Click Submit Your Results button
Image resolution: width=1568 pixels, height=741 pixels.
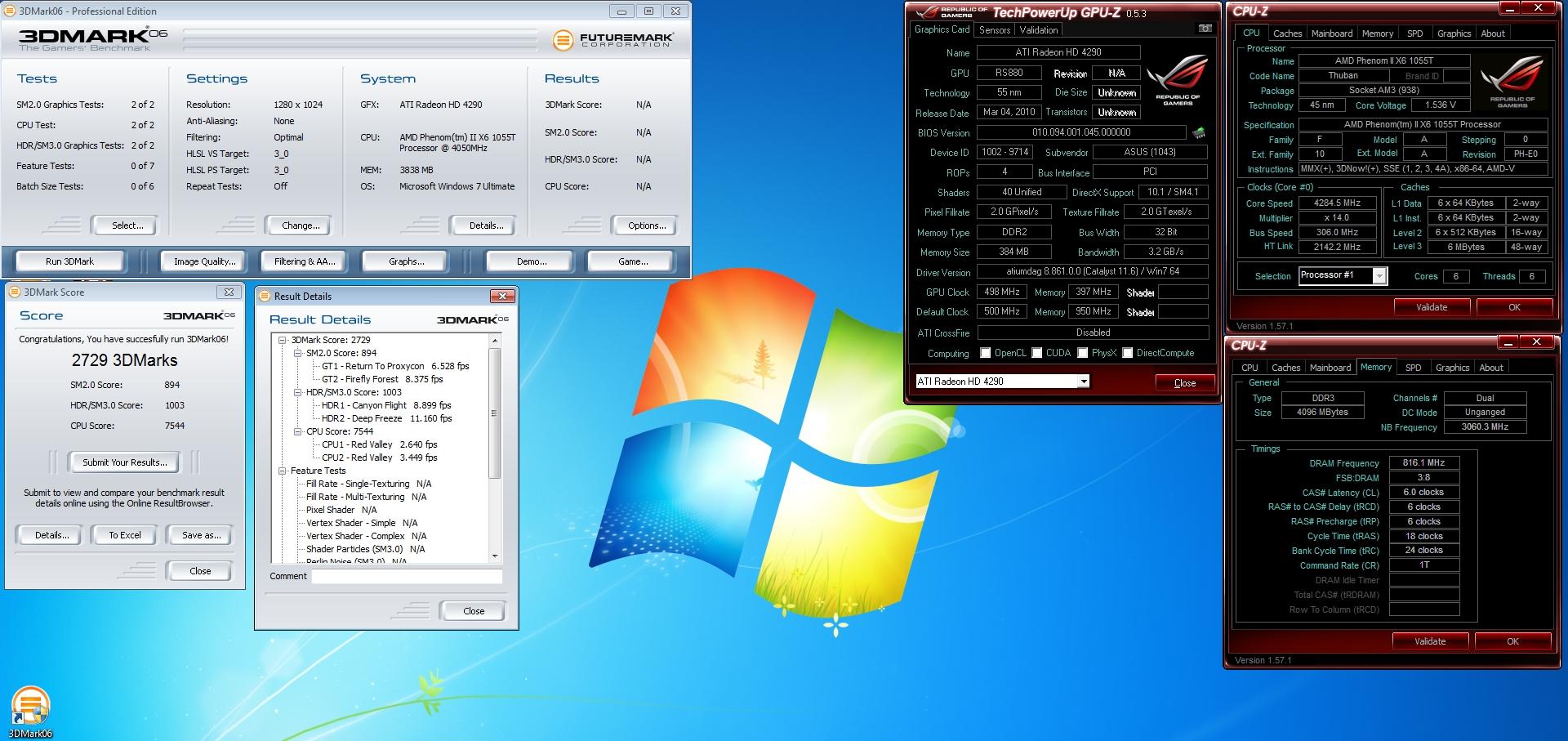click(124, 462)
